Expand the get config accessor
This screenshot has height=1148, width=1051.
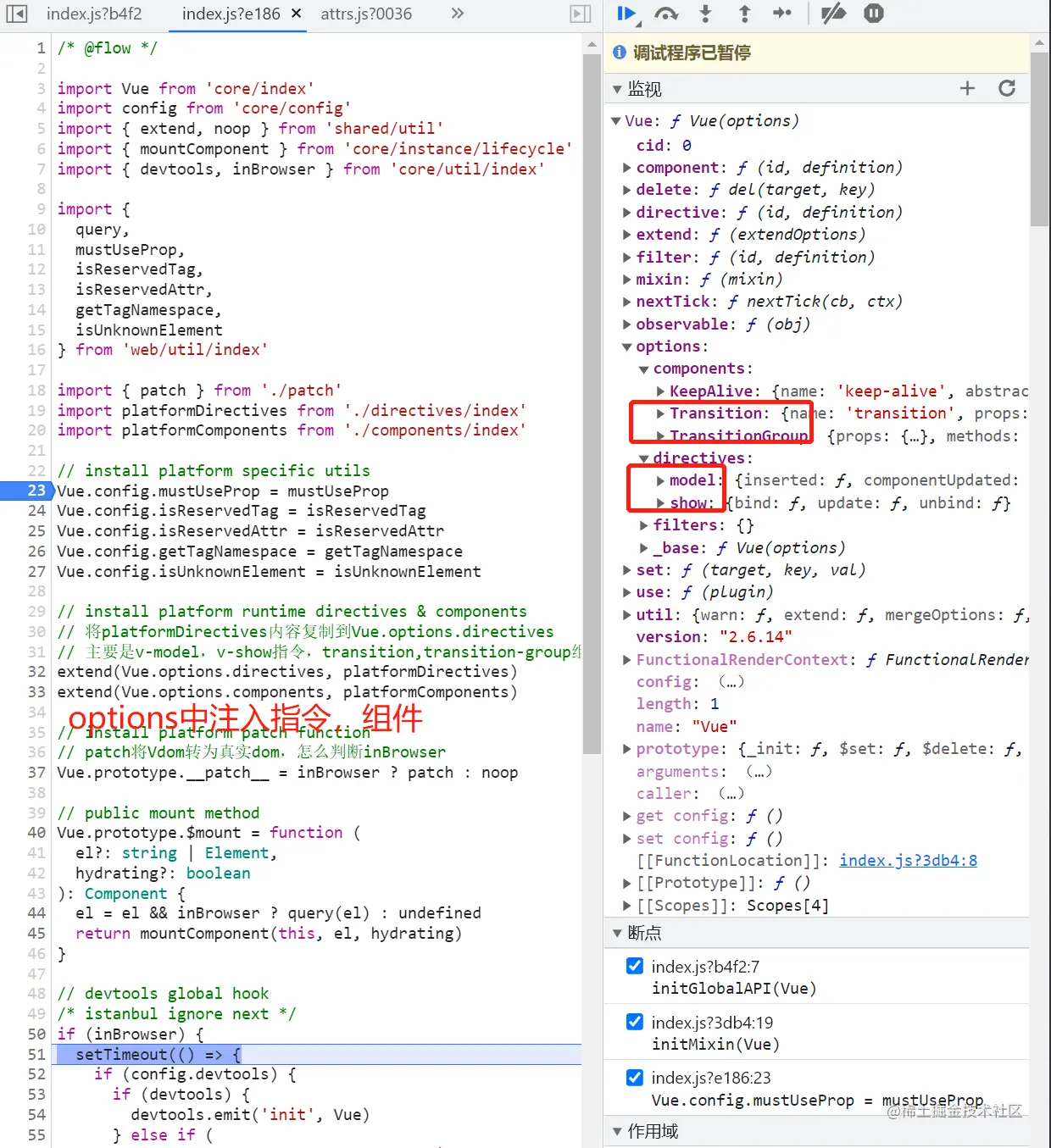[x=627, y=816]
